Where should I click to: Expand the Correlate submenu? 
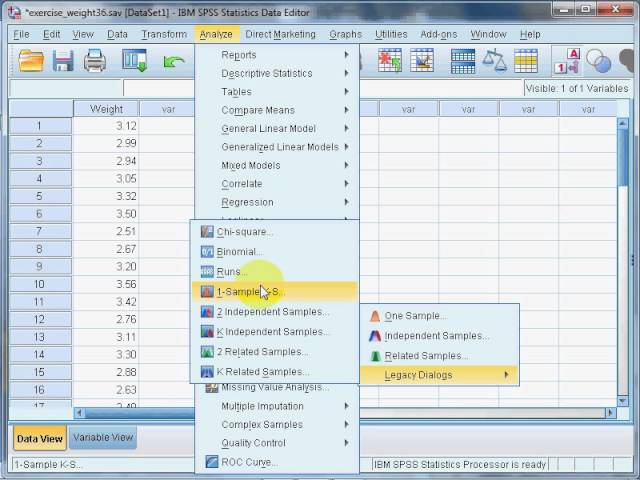pyautogui.click(x=347, y=183)
